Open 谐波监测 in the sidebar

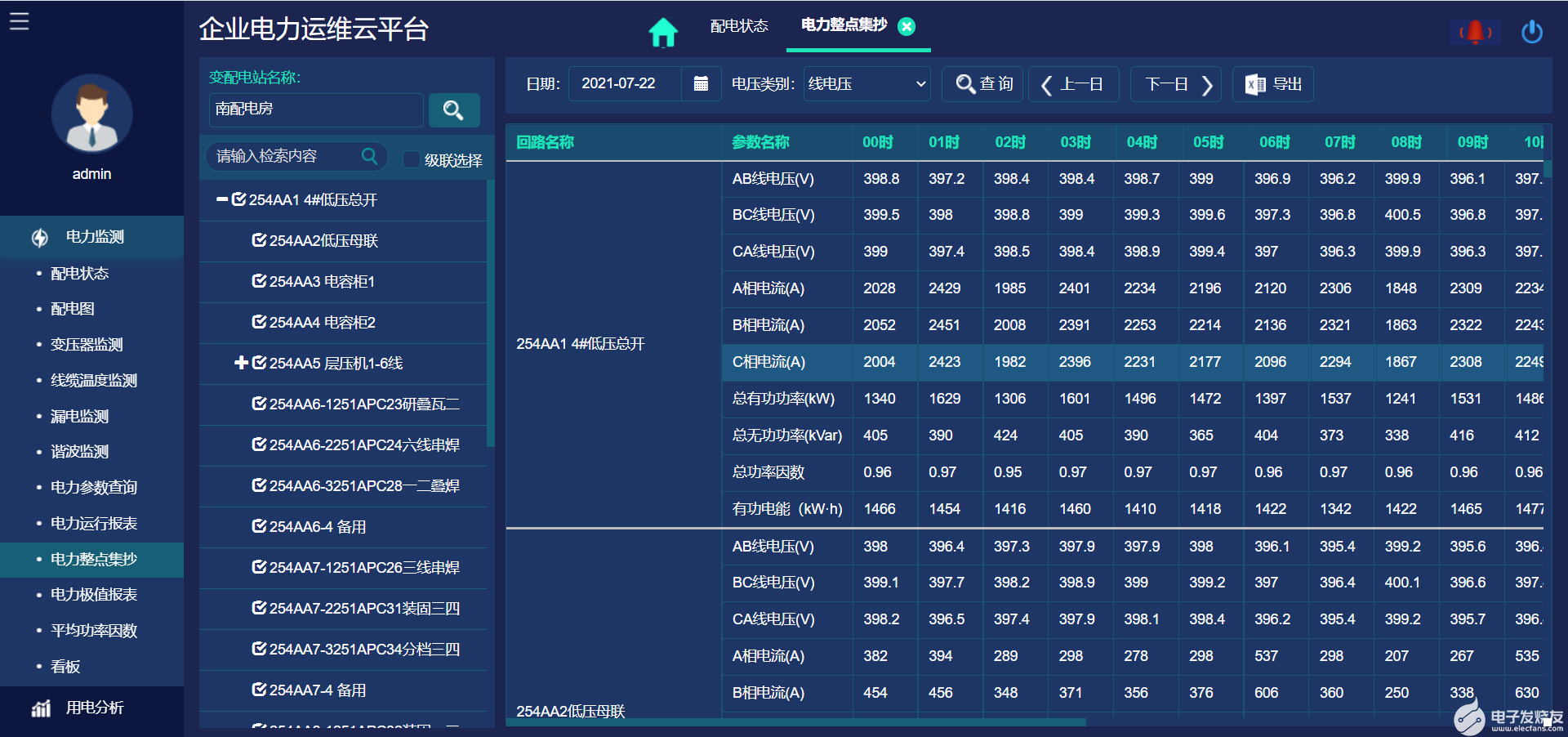coord(79,452)
